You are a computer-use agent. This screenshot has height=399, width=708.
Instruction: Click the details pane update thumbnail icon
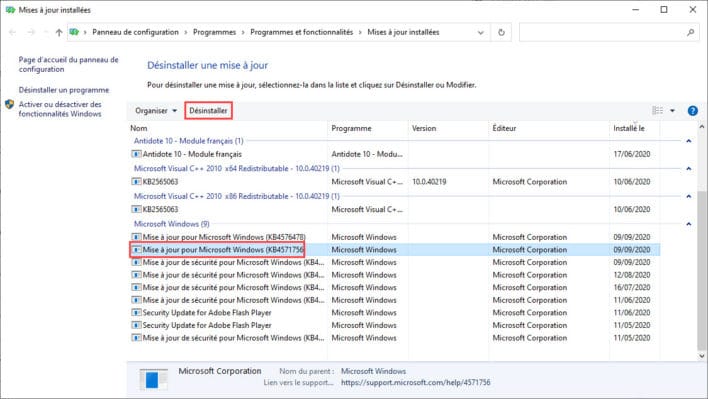click(153, 379)
